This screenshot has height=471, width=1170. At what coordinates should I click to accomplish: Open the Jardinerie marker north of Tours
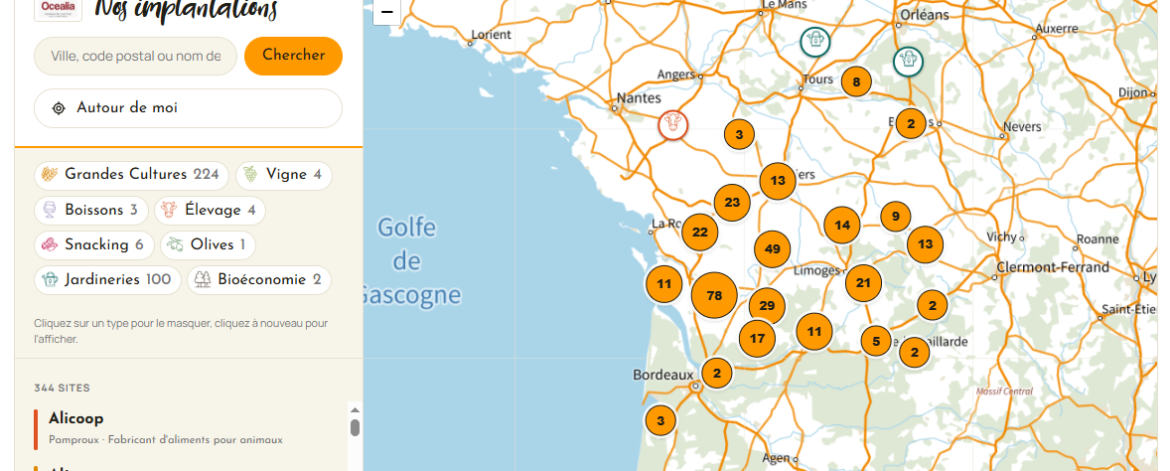pos(815,42)
